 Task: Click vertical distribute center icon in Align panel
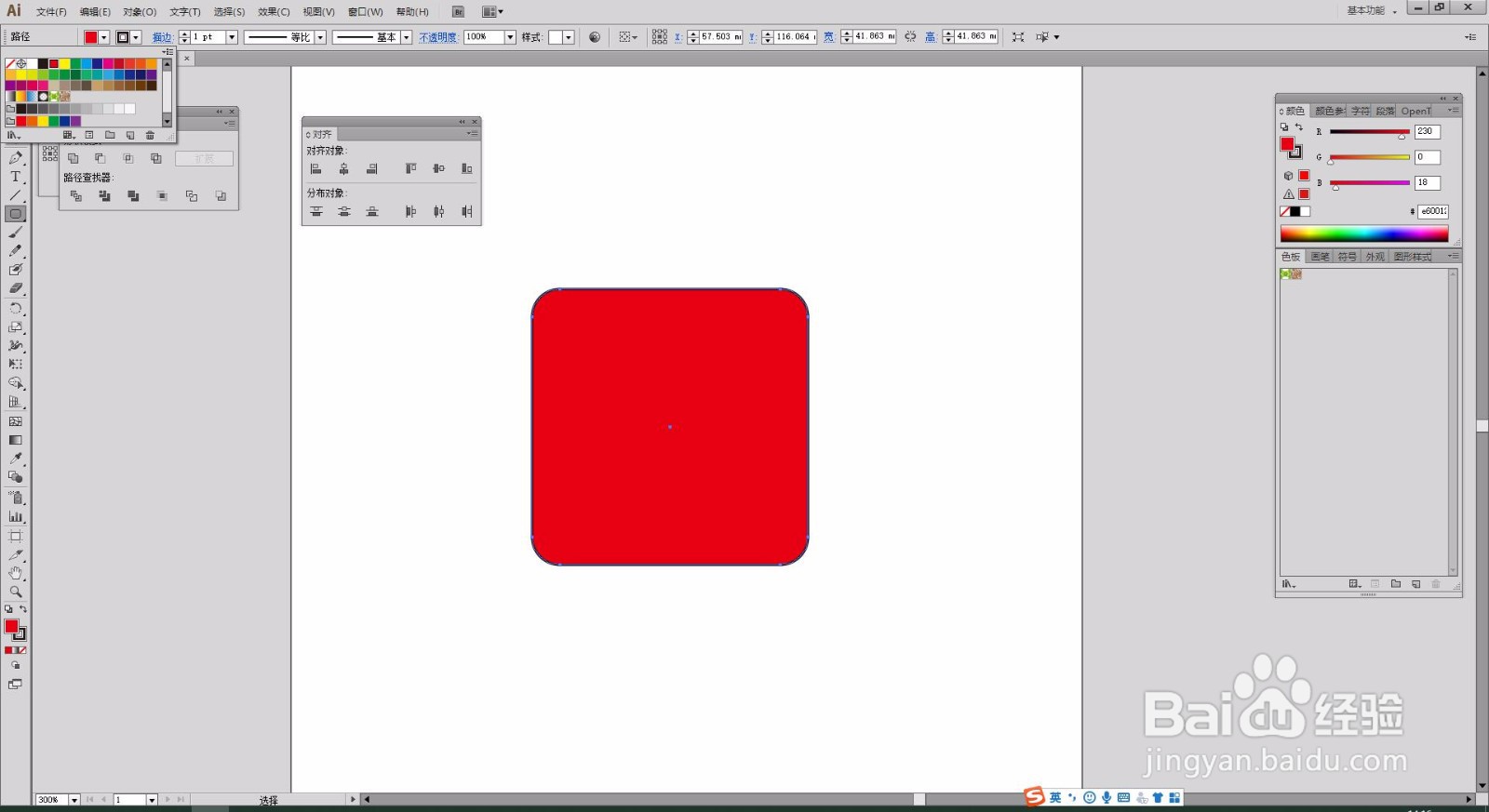344,211
